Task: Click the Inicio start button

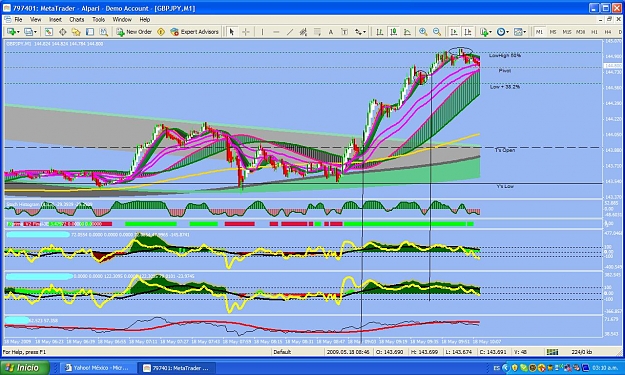Action: pos(25,367)
